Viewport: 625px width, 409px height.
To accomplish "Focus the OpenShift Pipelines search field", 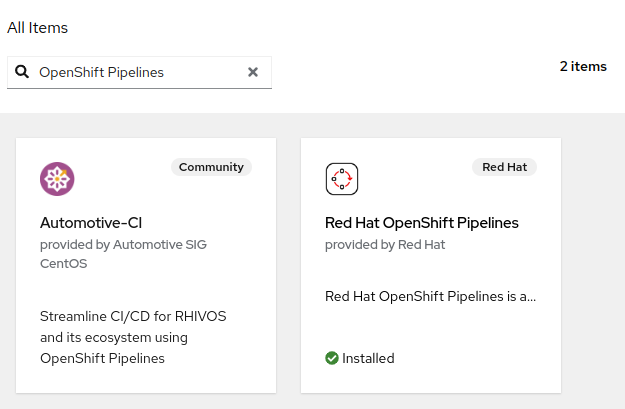I will pos(140,73).
